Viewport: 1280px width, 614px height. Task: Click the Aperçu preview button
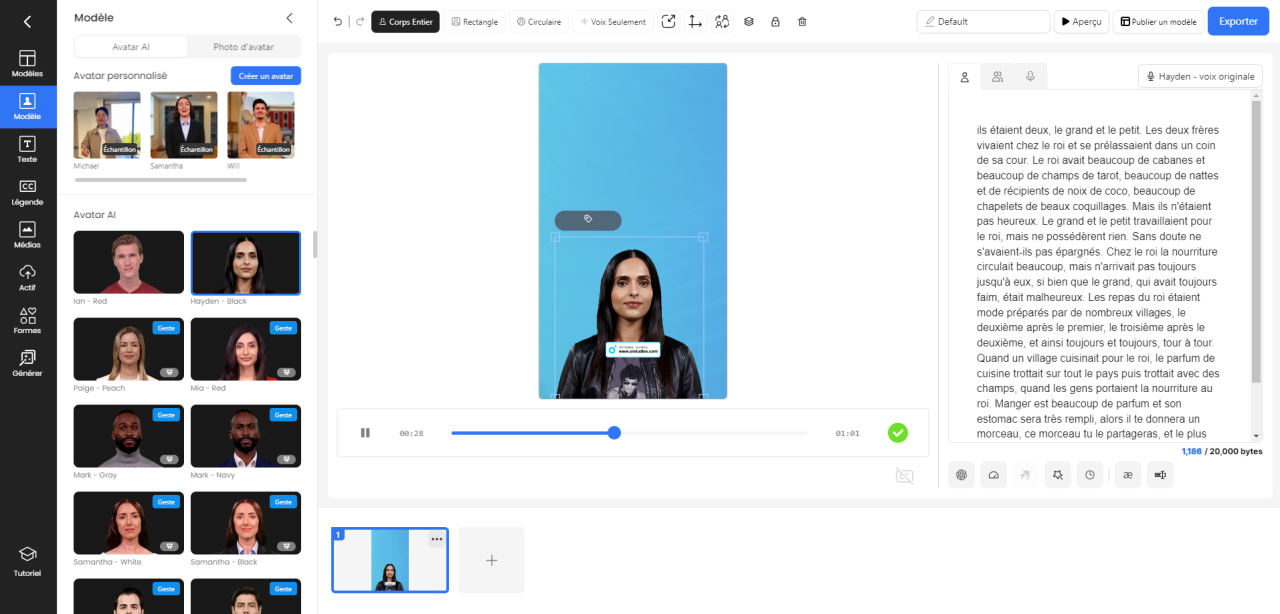pyautogui.click(x=1081, y=21)
